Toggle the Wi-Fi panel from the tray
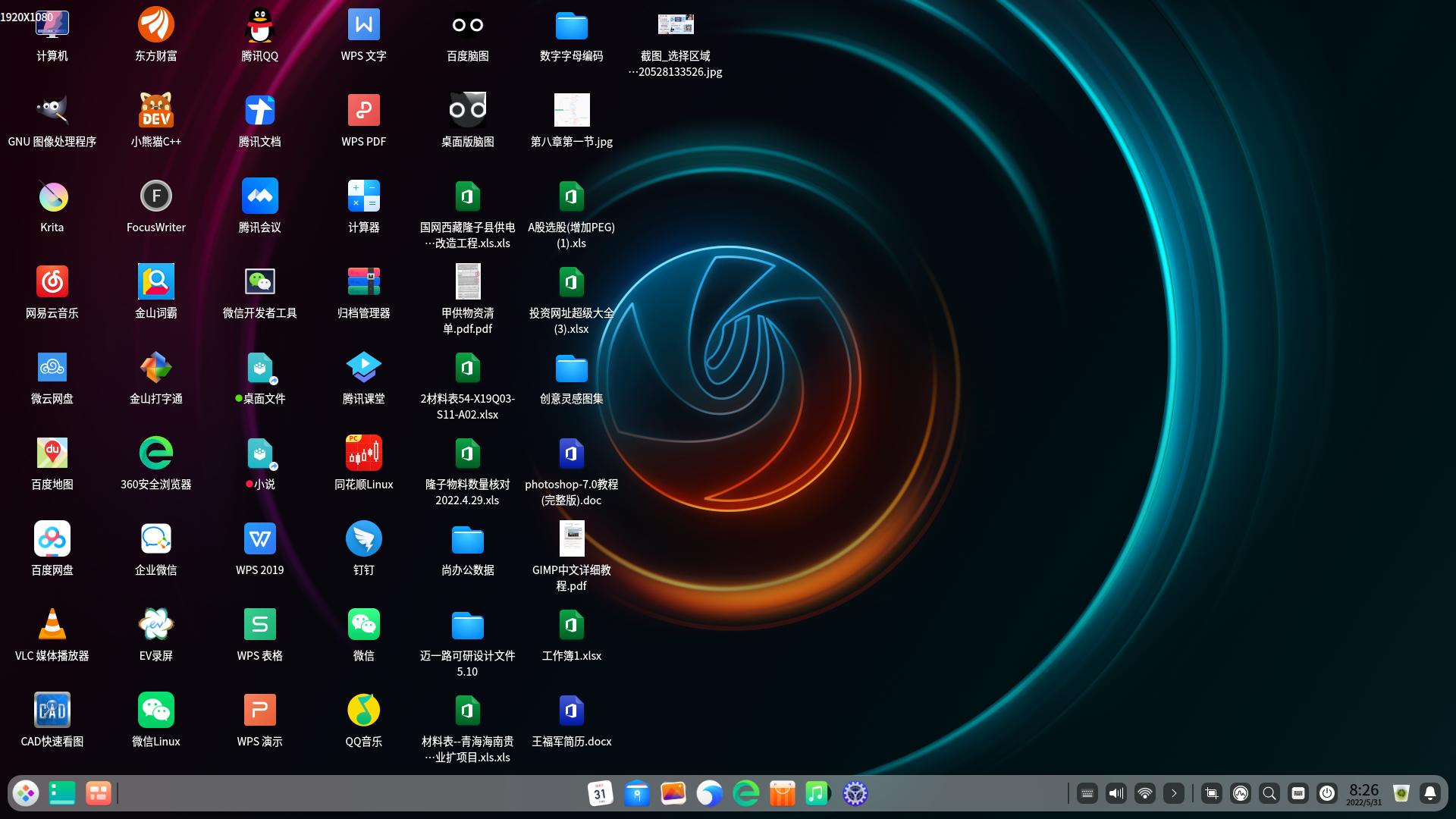 pos(1144,793)
